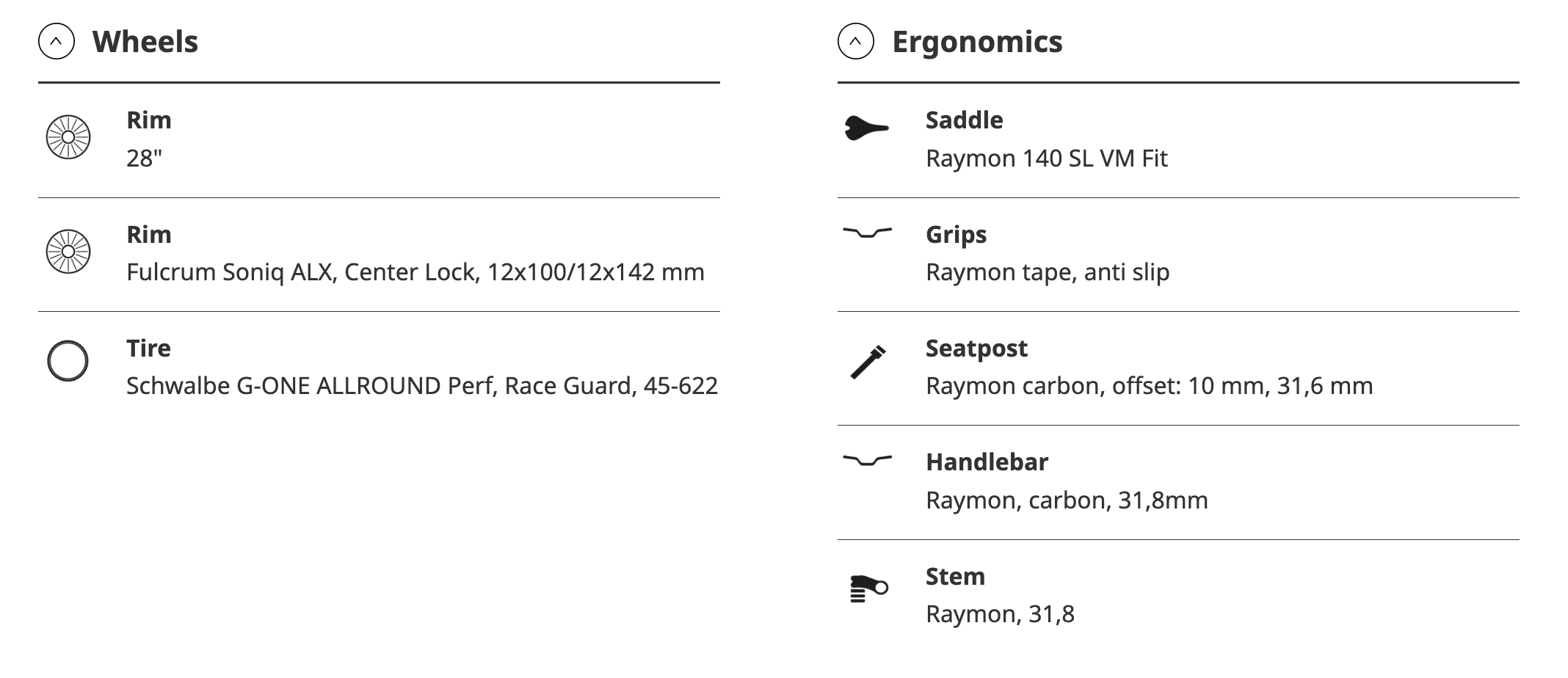Click the Fulcrum Soniq ALX rim description

[415, 272]
